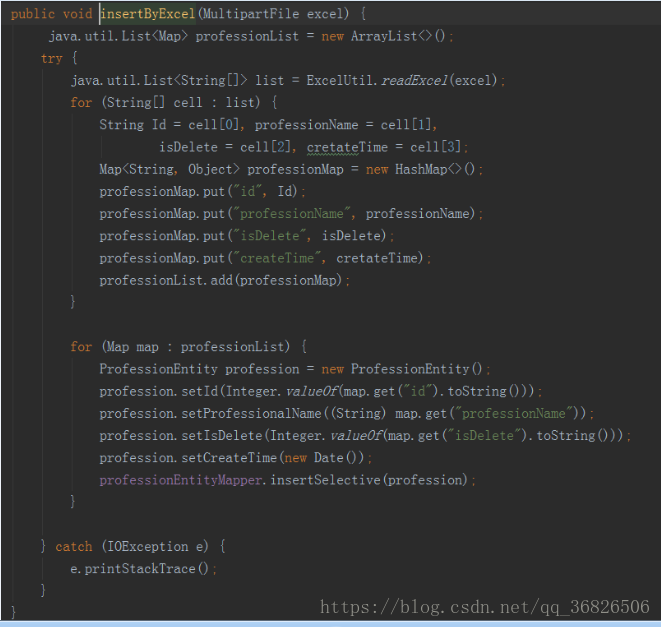Screen dimensions: 661x627
Task: Click catch keyword
Action: pos(74,547)
